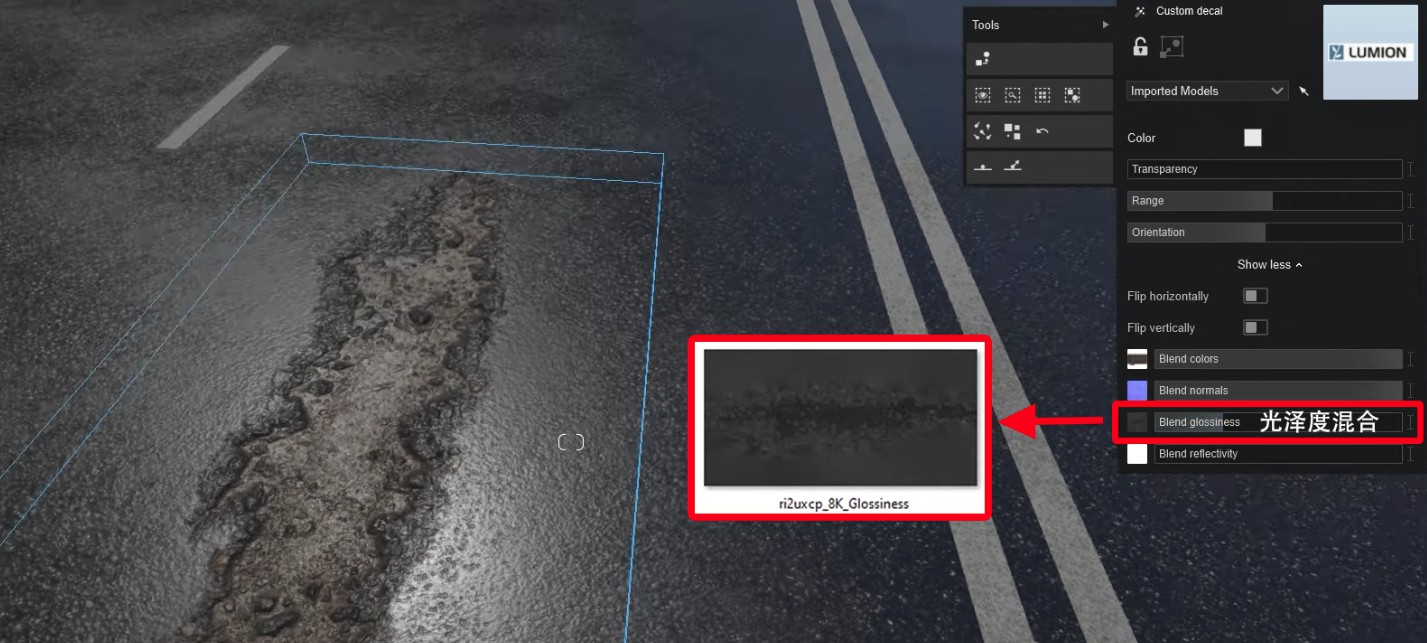
Task: Select the category objects selection icon
Action: click(x=1072, y=95)
